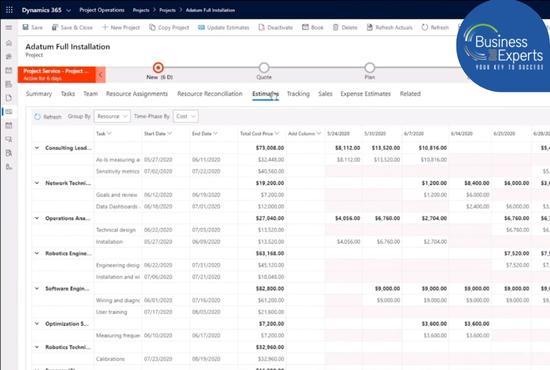This screenshot has height=370, width=550.
Task: Open the Summary tab
Action: tap(39, 94)
